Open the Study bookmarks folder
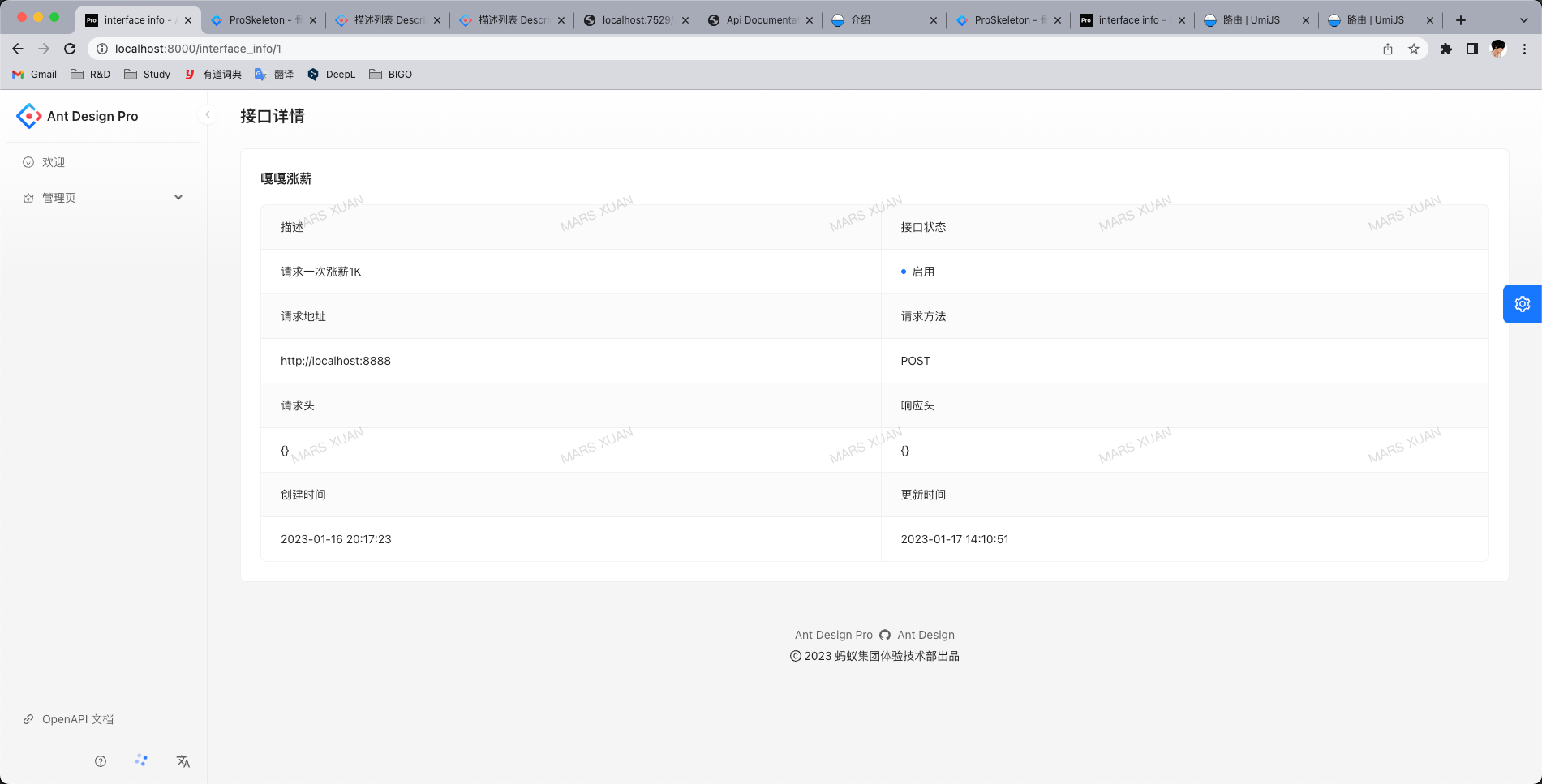Image resolution: width=1542 pixels, height=784 pixels. (x=147, y=74)
